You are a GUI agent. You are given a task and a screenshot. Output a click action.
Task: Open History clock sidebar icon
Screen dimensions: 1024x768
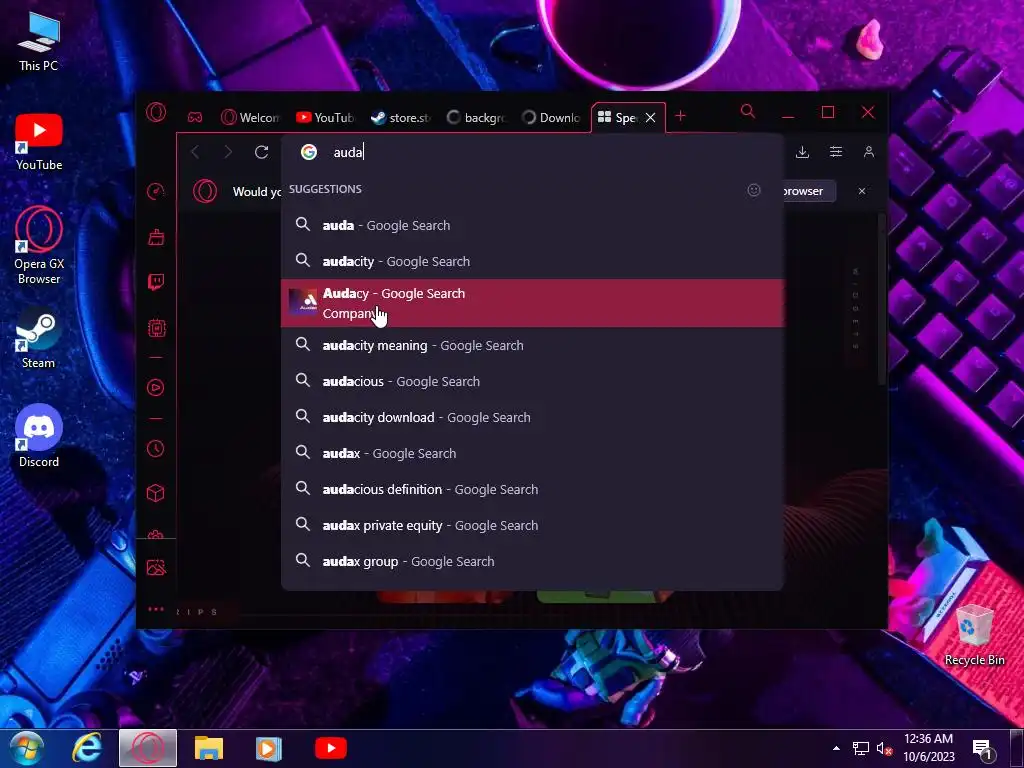(x=155, y=449)
